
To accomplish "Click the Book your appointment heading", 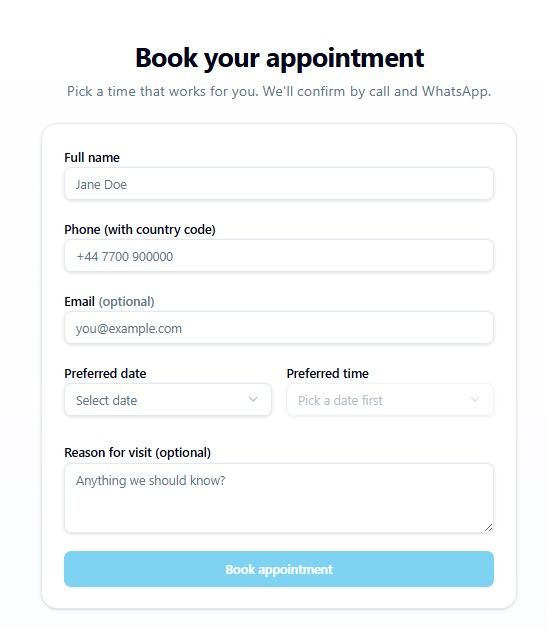I will point(280,58).
